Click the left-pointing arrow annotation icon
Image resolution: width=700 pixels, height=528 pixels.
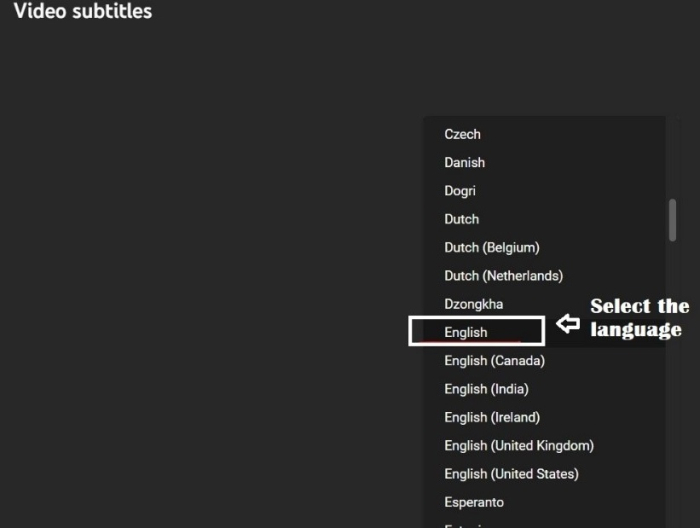click(x=567, y=324)
